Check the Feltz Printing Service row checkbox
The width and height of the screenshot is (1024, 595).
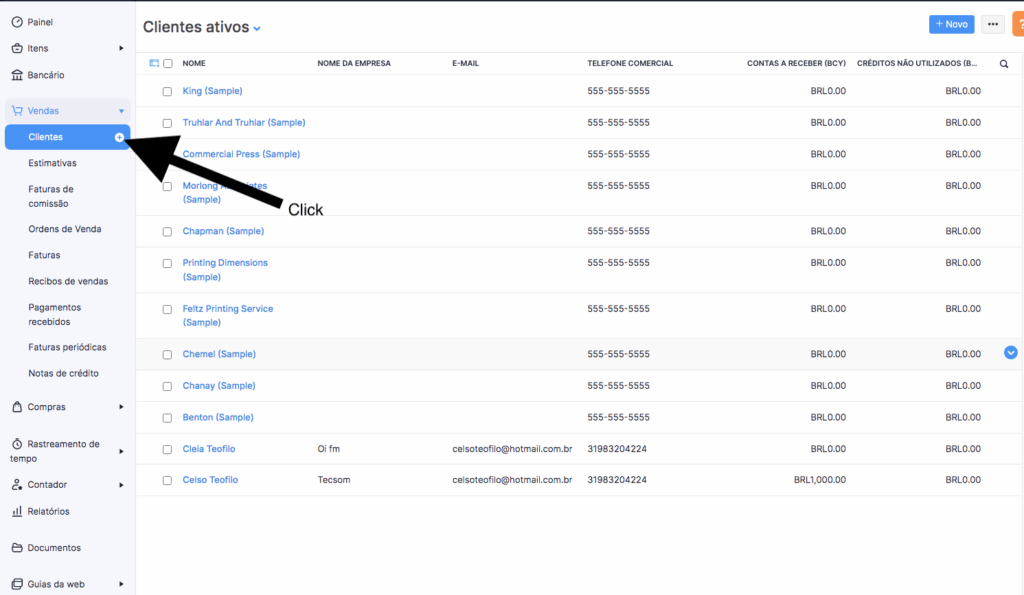coord(167,310)
